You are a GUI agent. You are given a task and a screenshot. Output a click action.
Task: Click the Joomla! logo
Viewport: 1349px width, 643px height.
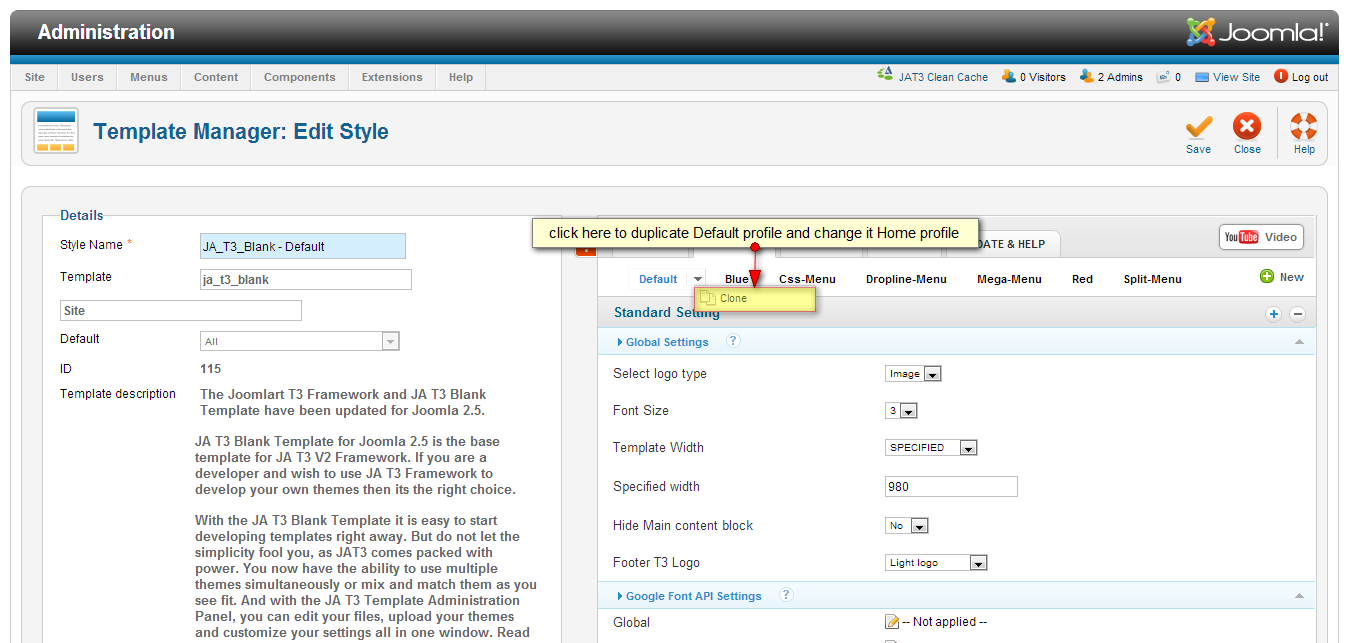coord(1257,32)
